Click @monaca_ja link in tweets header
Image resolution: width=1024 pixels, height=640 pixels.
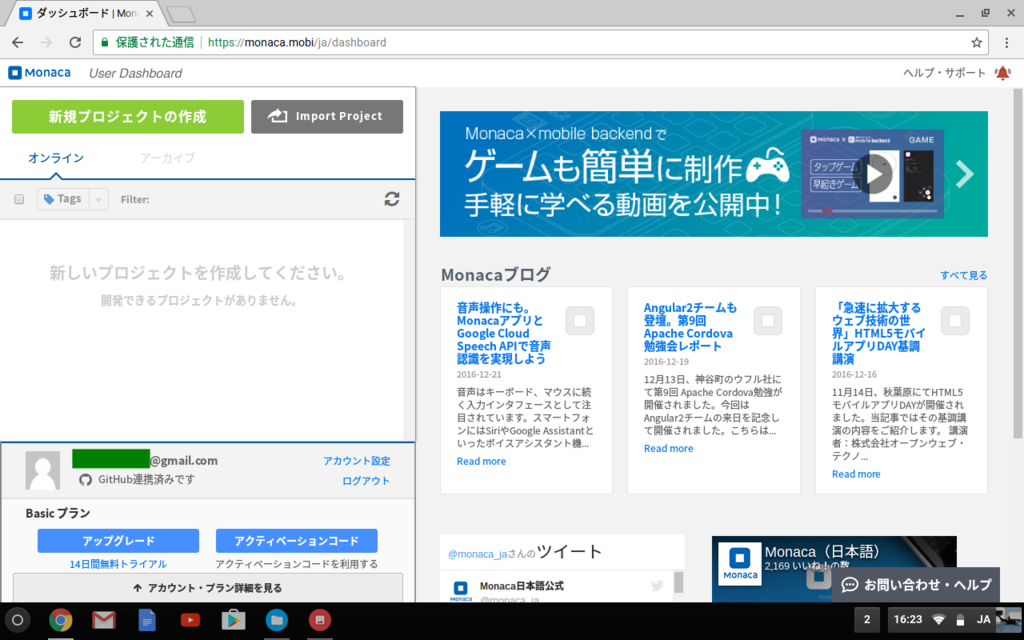pos(477,554)
